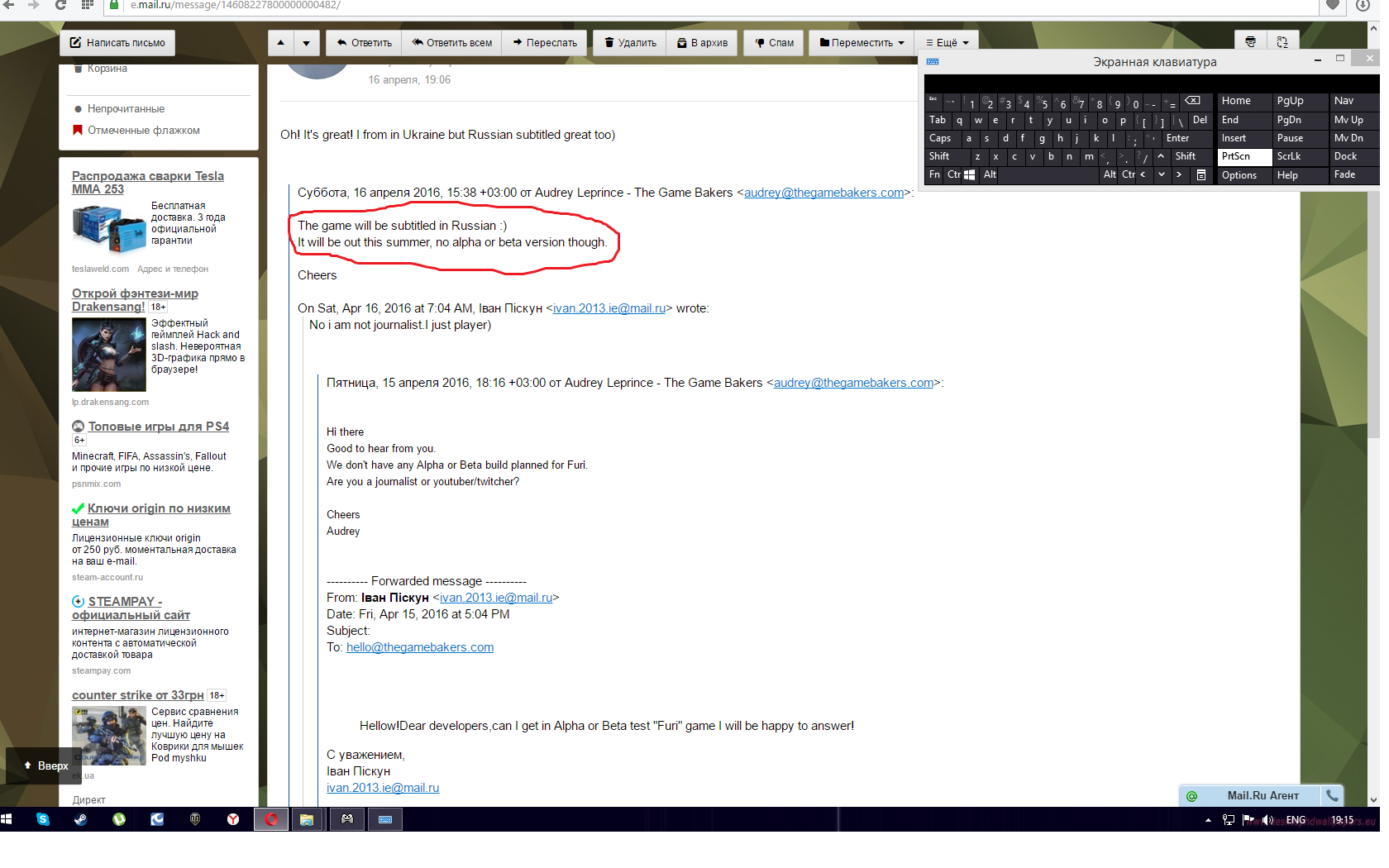Open Топовые игры для PS4 ad
This screenshot has height=868, width=1389.
tap(158, 427)
